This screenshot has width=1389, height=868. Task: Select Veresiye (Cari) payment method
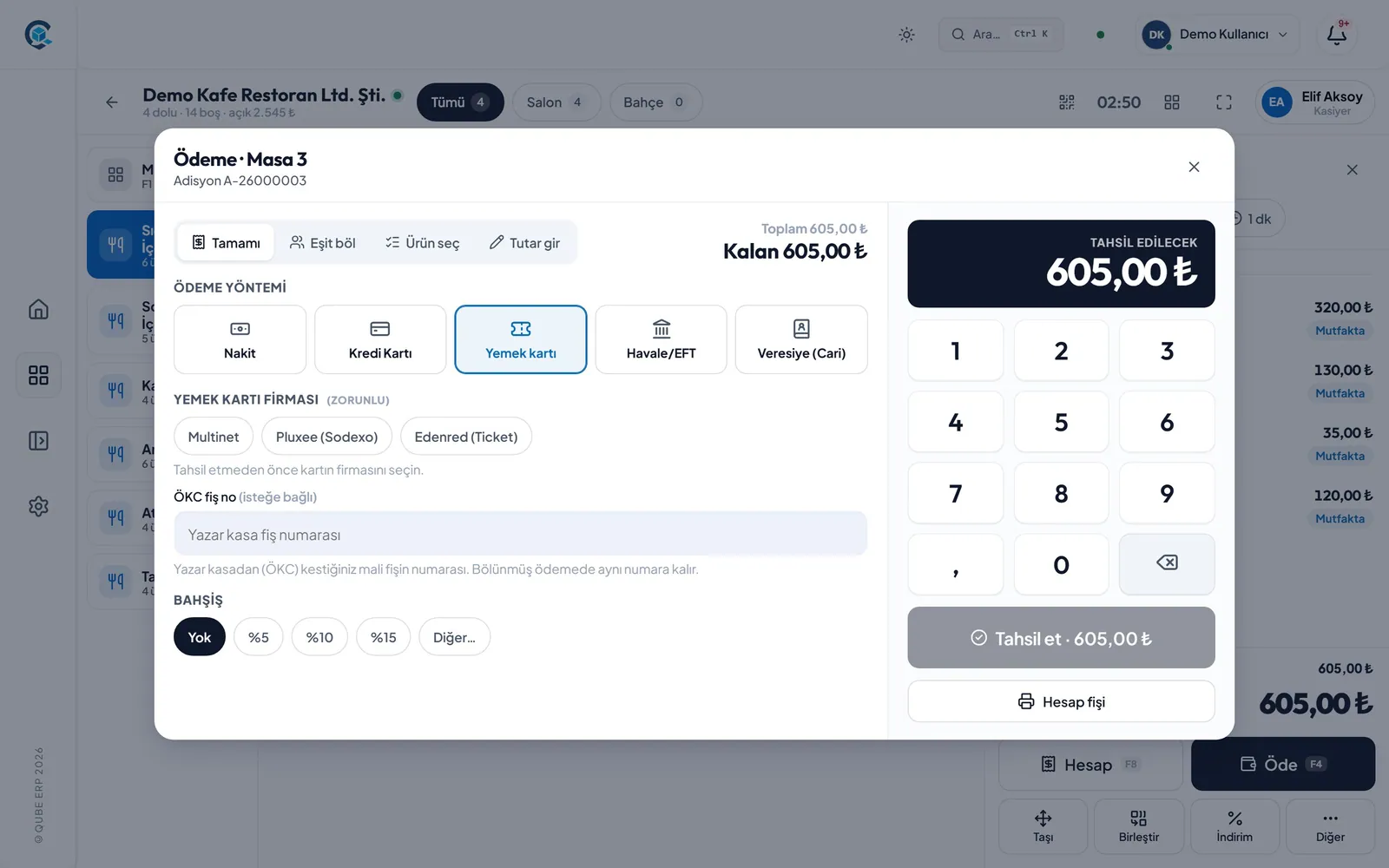coord(801,339)
